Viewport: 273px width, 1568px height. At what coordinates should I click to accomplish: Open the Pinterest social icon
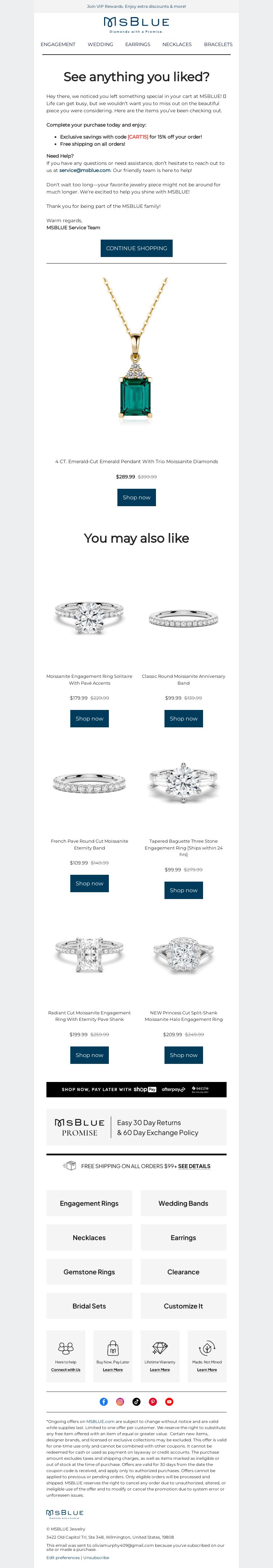point(153,1401)
